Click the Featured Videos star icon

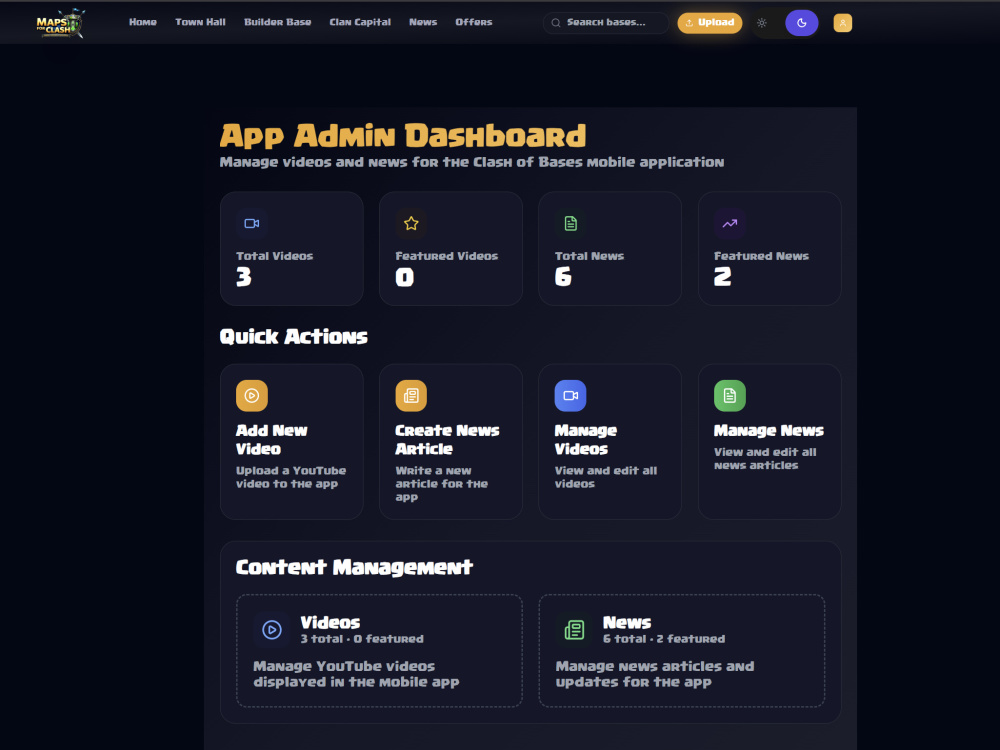411,223
